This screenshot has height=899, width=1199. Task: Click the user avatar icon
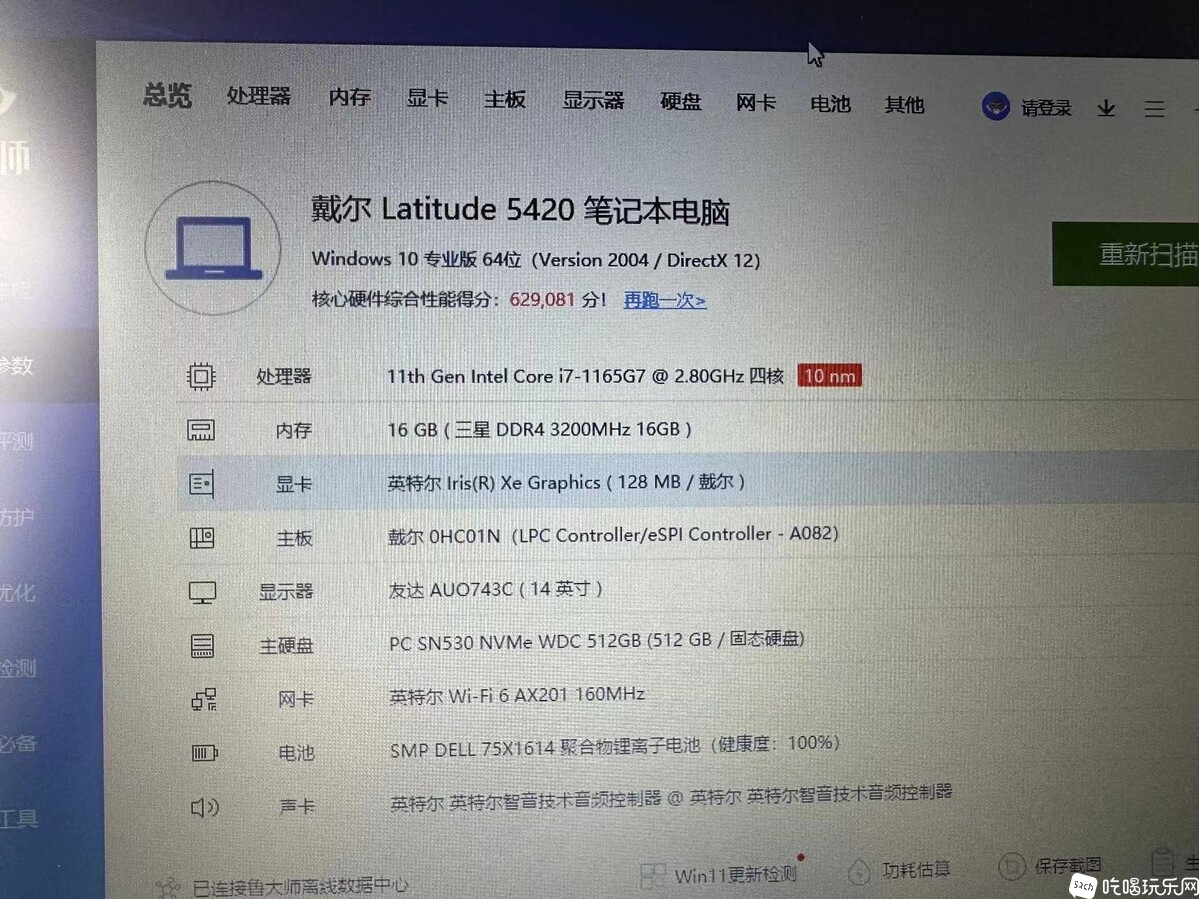[996, 106]
